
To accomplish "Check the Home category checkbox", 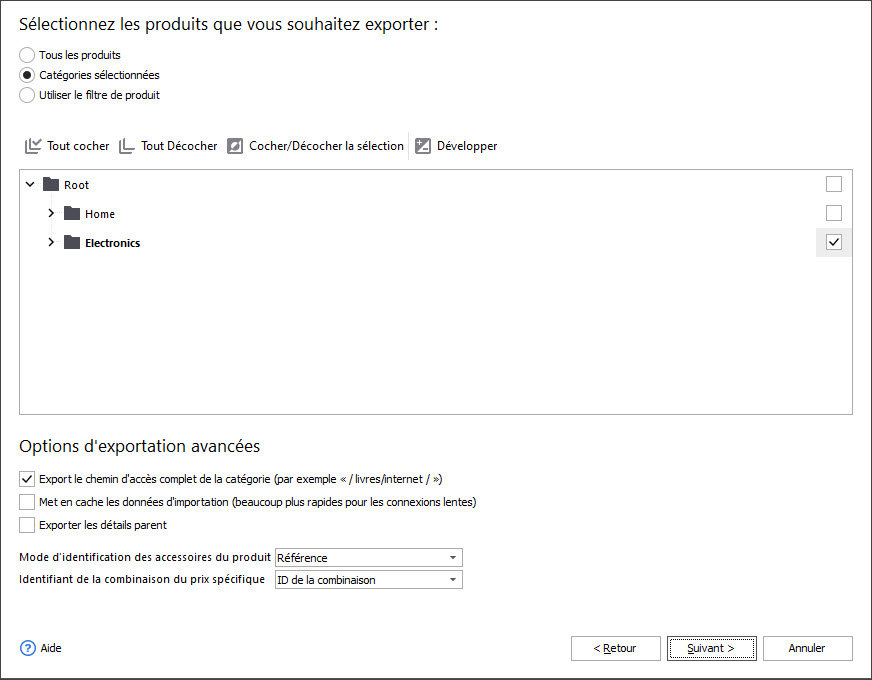I will click(x=834, y=213).
